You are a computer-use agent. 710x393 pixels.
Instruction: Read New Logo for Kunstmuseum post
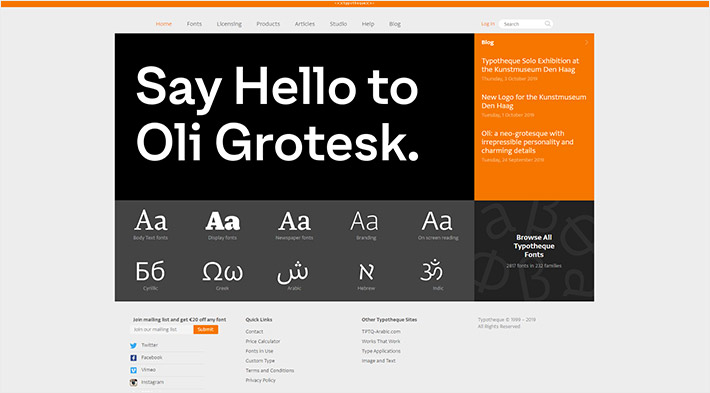(533, 101)
